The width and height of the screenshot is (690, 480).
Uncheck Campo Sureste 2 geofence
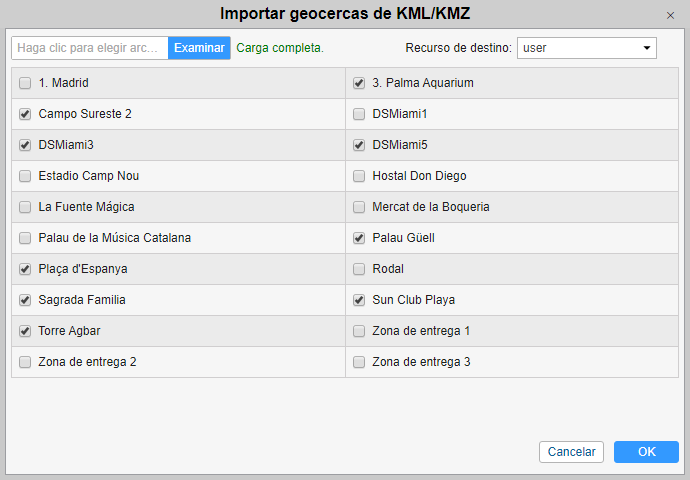point(25,115)
